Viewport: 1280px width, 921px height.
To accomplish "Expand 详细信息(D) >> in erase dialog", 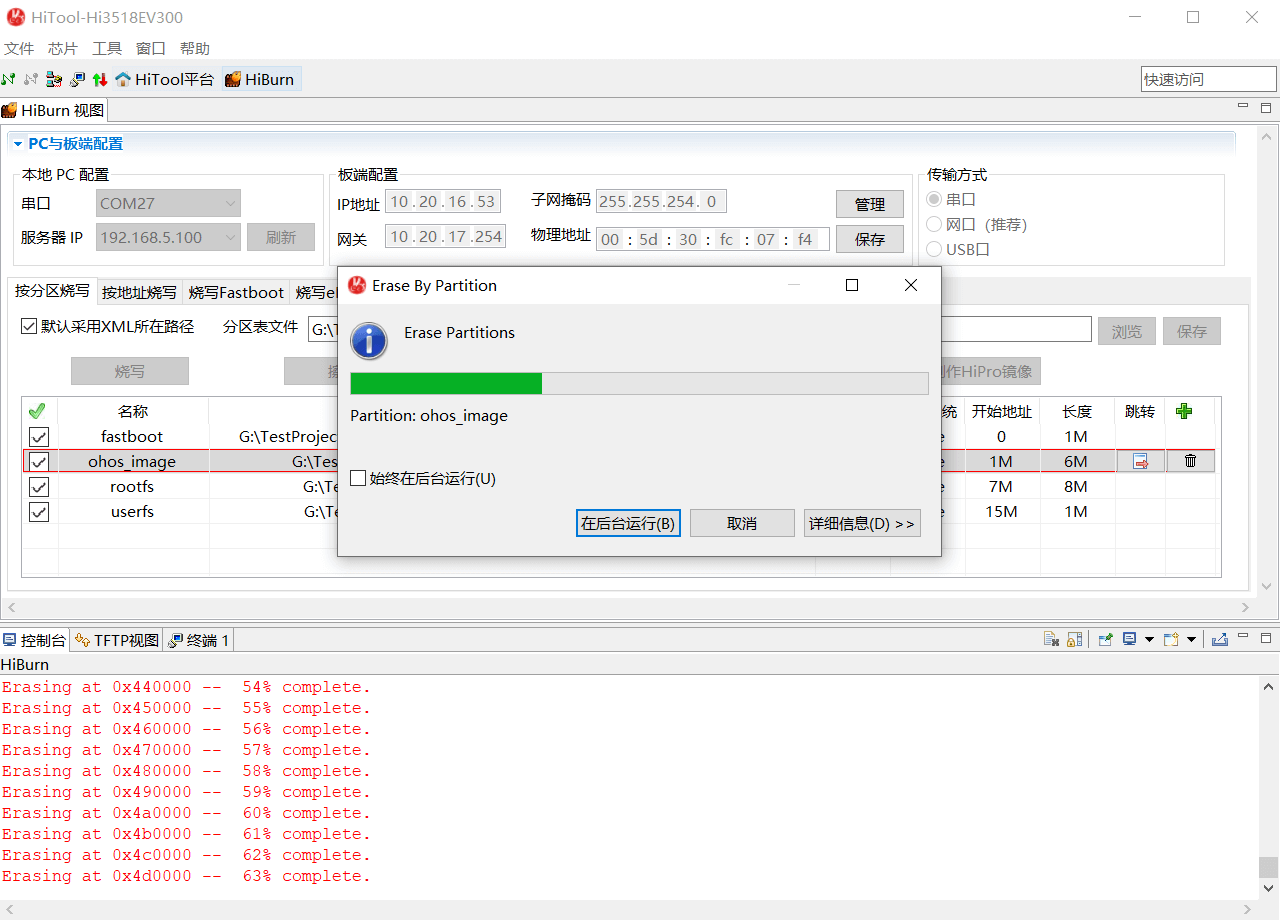I will (862, 523).
